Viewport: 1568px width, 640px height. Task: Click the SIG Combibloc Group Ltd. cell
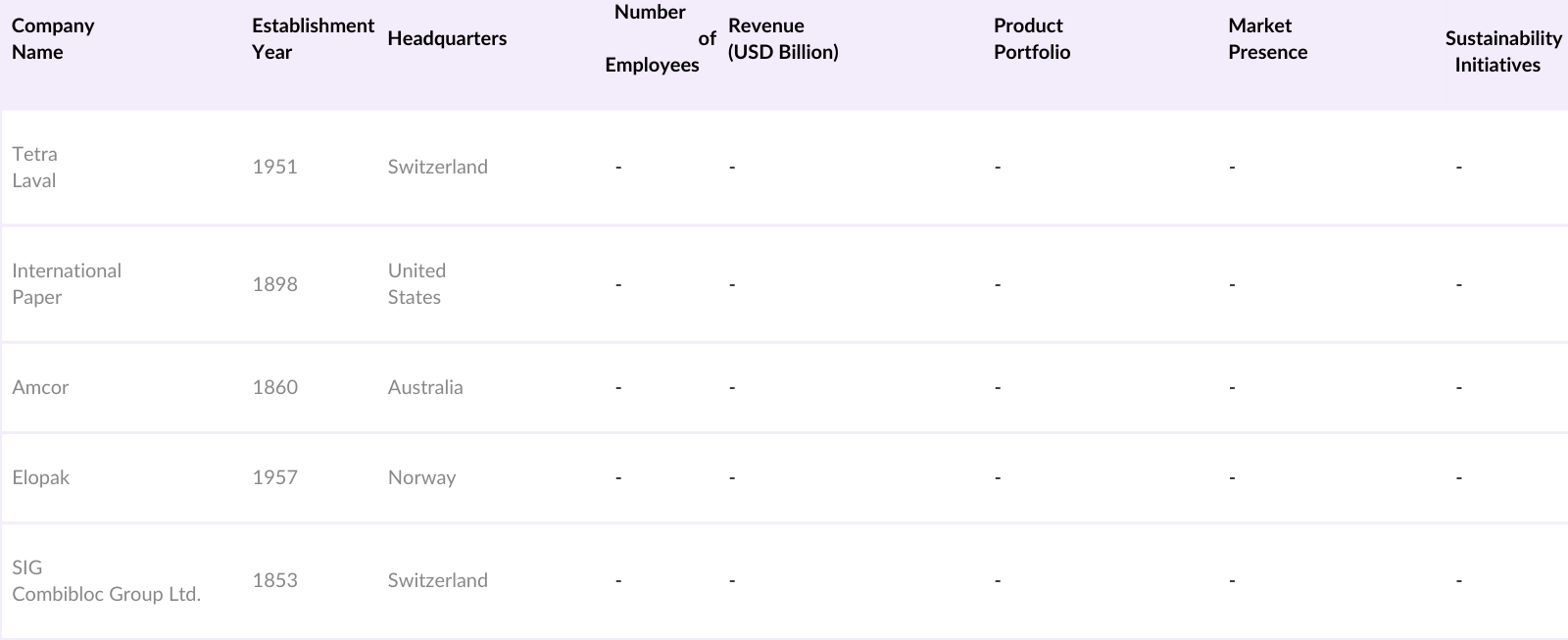[x=106, y=581]
